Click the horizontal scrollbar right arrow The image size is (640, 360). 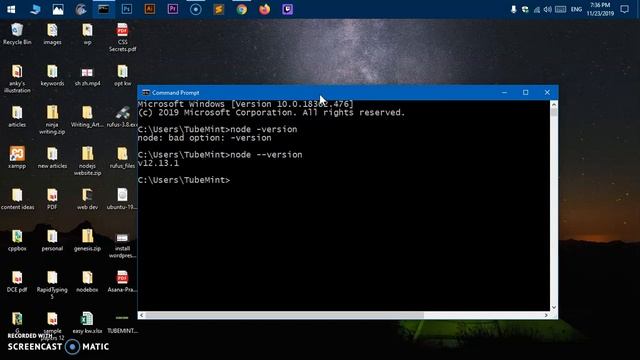(546, 315)
